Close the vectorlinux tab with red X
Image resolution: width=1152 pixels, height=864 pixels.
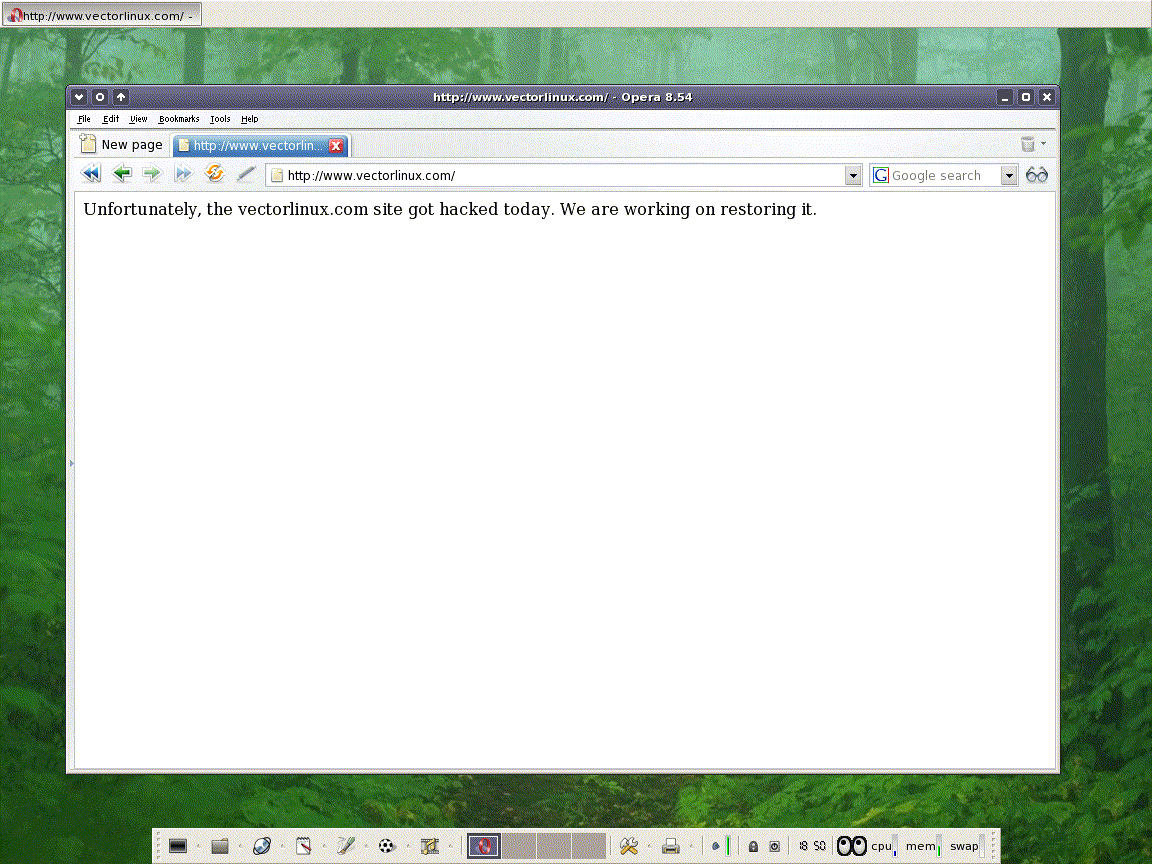click(336, 145)
